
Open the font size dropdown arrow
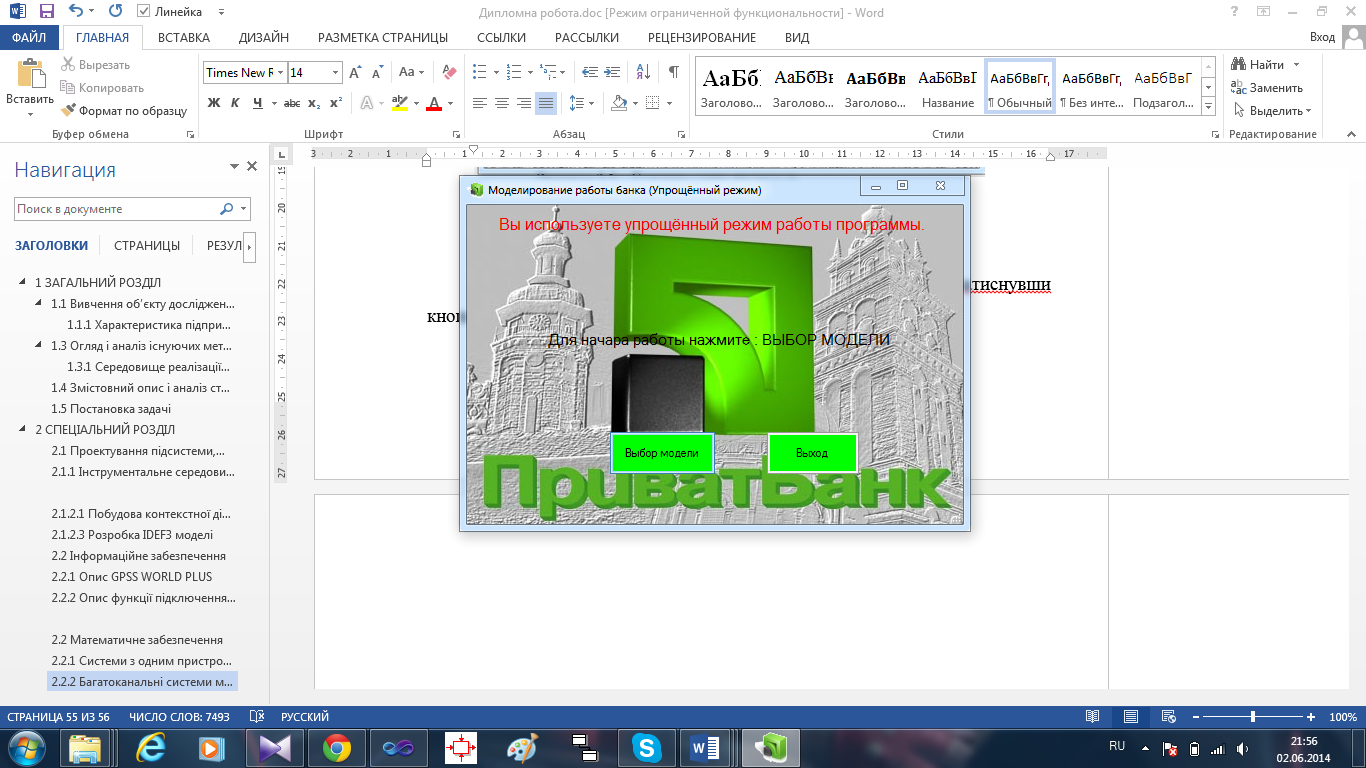click(335, 72)
